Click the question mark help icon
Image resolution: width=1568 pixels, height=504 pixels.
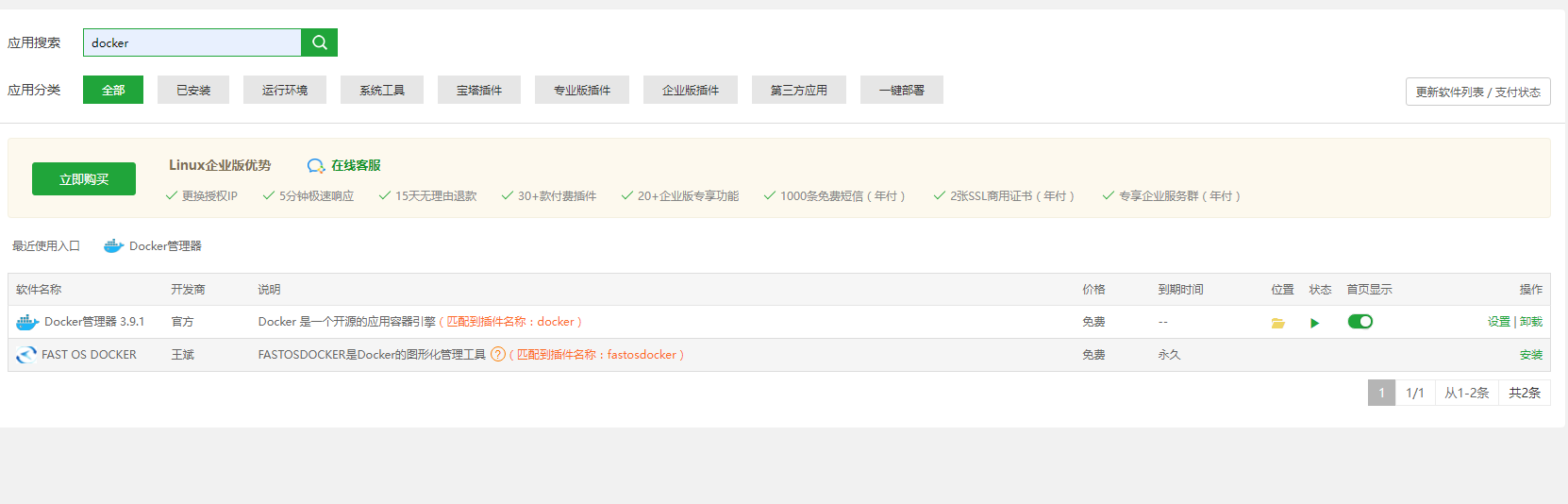click(x=498, y=355)
